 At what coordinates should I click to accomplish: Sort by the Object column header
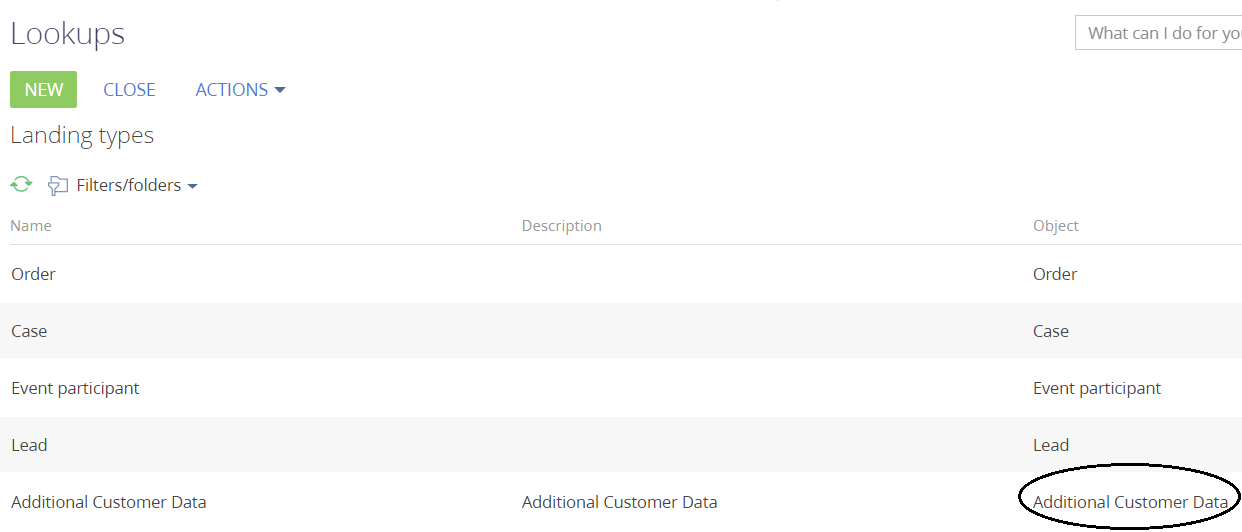1055,226
